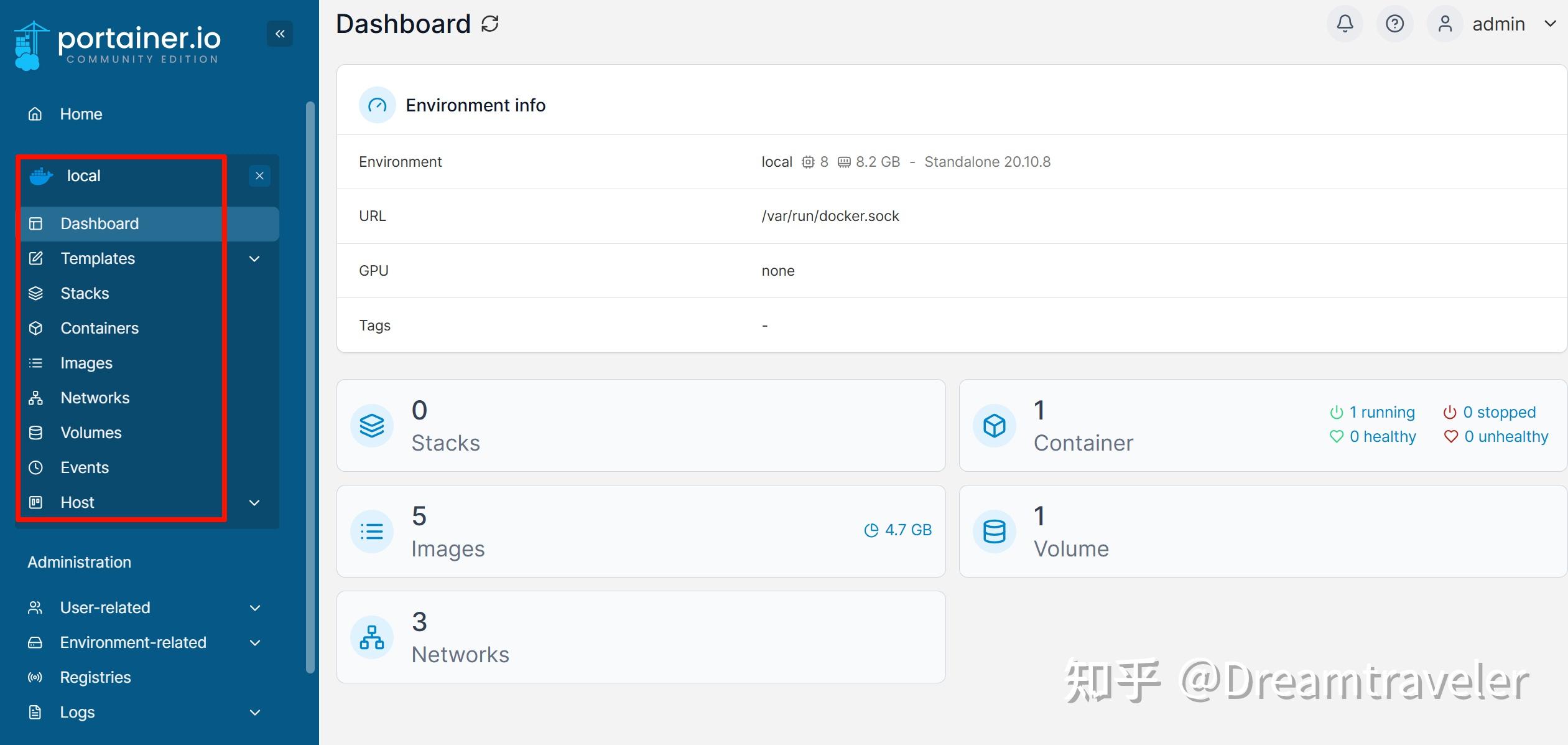Screen dimensions: 1568x745
Task: Go to Home in the sidebar
Action: click(x=81, y=114)
